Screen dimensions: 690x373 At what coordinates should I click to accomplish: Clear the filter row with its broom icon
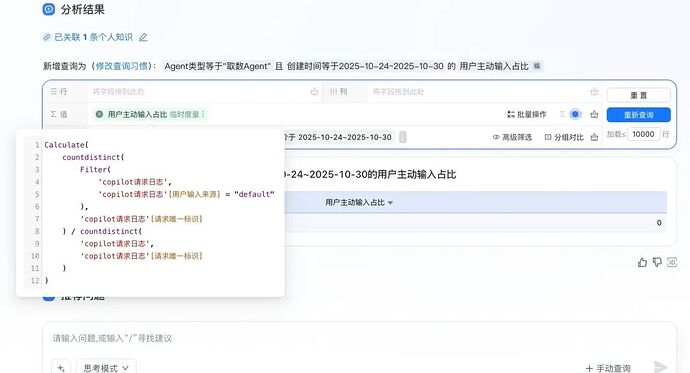pyautogui.click(x=594, y=137)
